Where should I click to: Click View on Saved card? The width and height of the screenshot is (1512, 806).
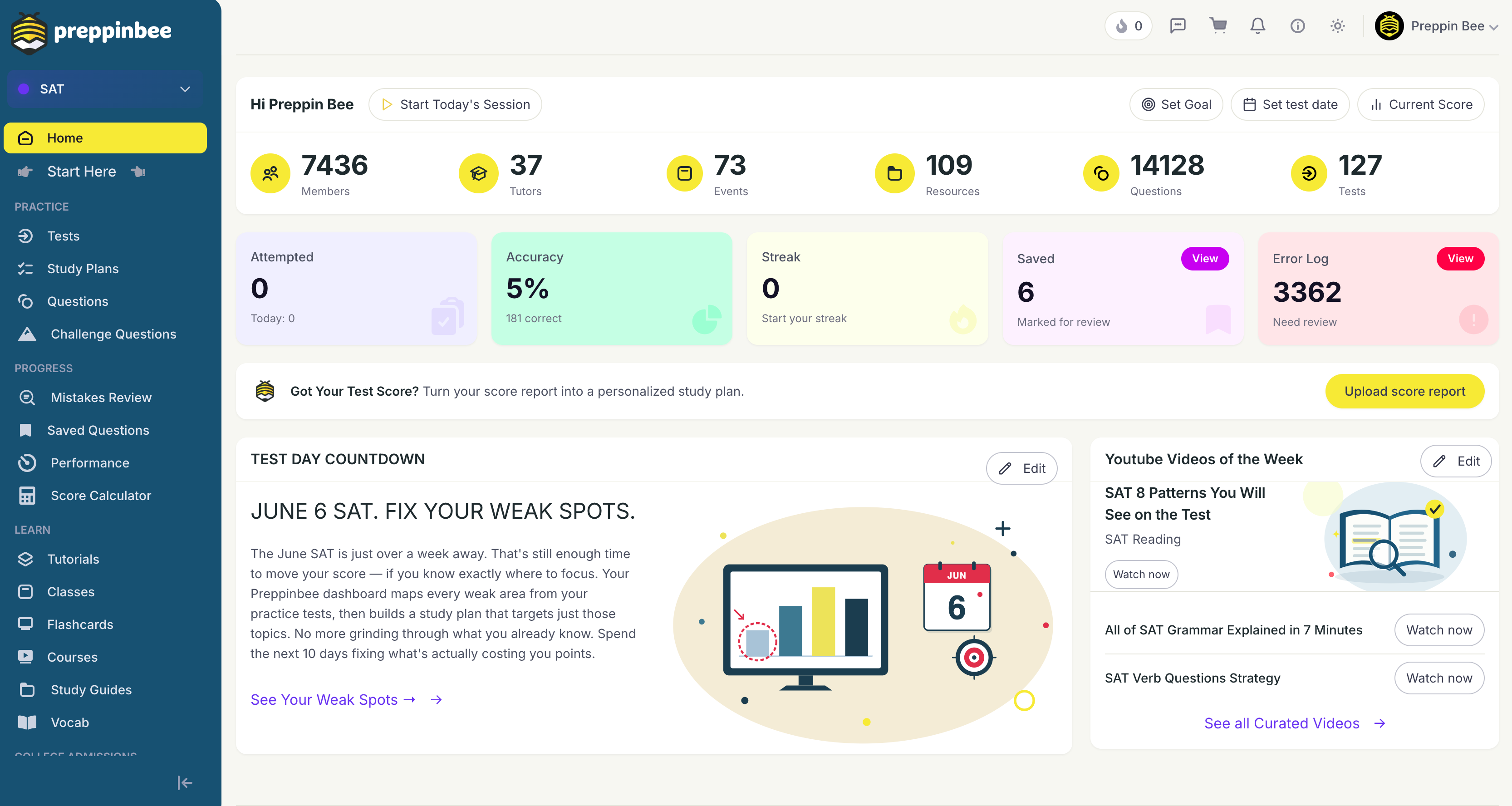(1204, 259)
